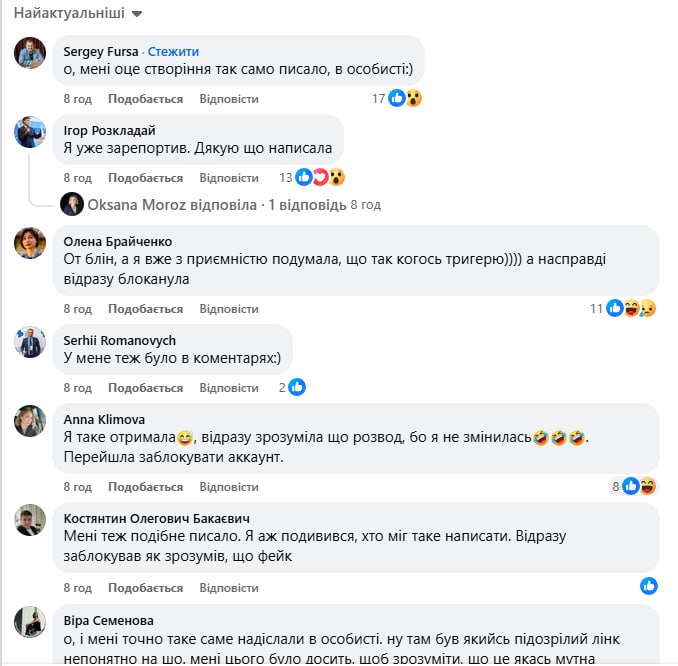Screen dimensions: 678x666
Task: Click like reaction on Бакаєвич's comment
Action: coord(649,585)
